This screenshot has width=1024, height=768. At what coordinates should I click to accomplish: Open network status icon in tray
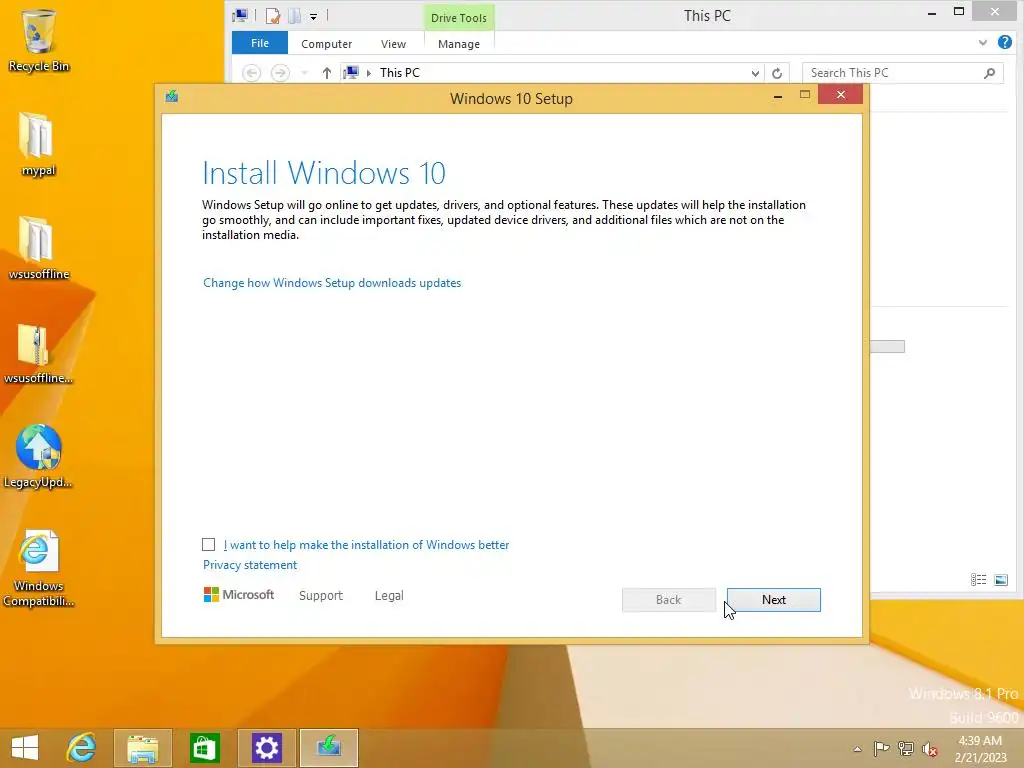point(906,748)
